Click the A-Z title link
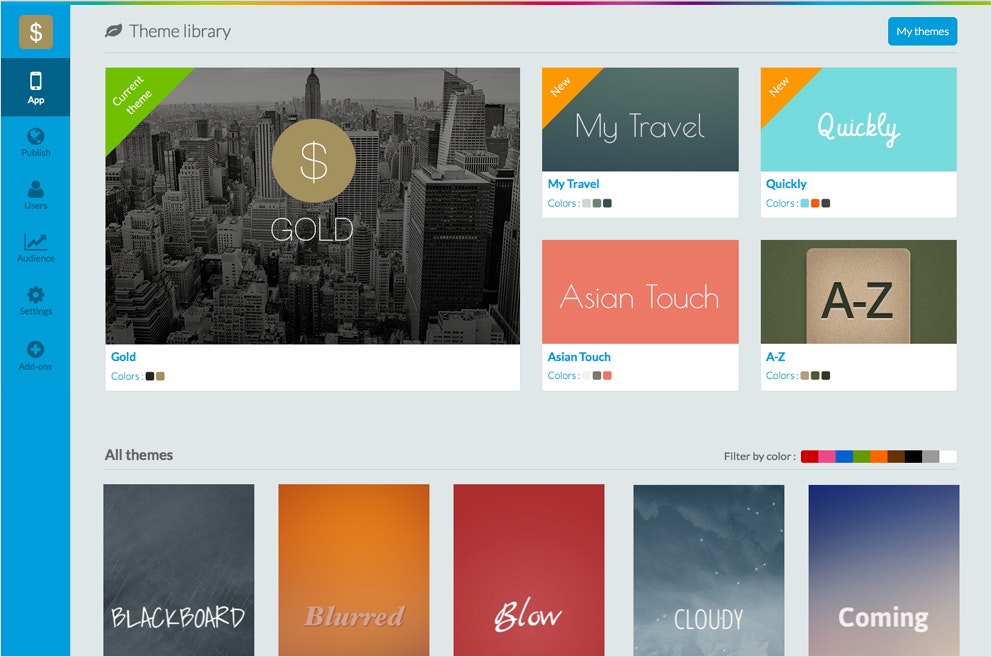This screenshot has height=657, width=992. (776, 356)
